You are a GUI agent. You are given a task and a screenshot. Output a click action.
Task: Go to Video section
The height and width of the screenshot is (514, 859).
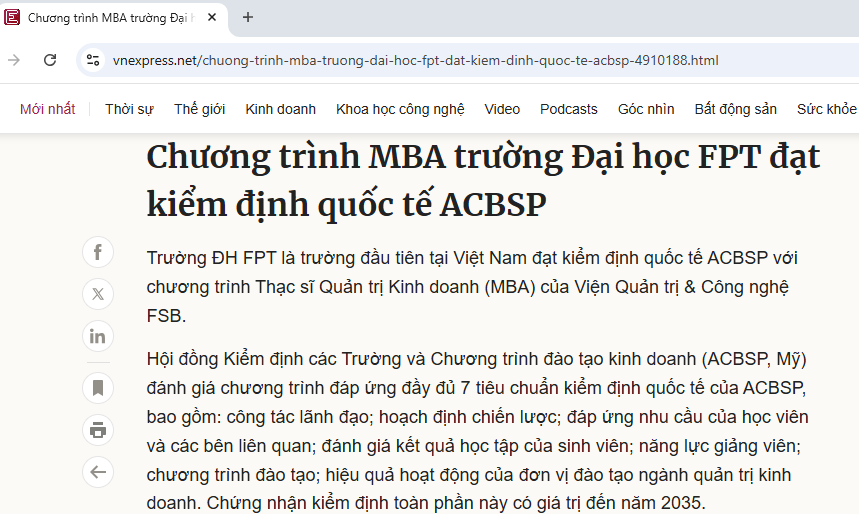[502, 109]
